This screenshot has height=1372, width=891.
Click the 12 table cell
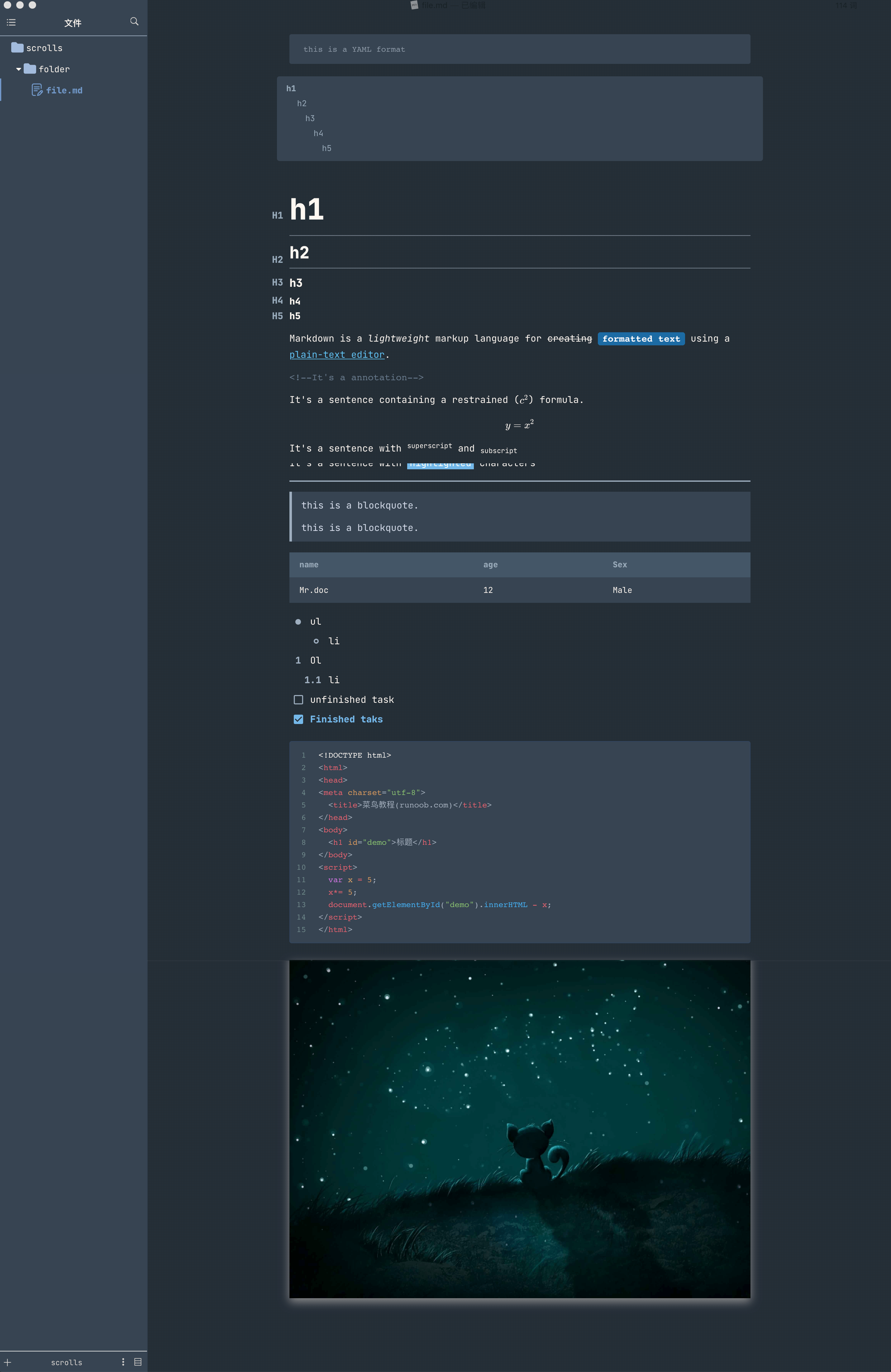tap(488, 590)
